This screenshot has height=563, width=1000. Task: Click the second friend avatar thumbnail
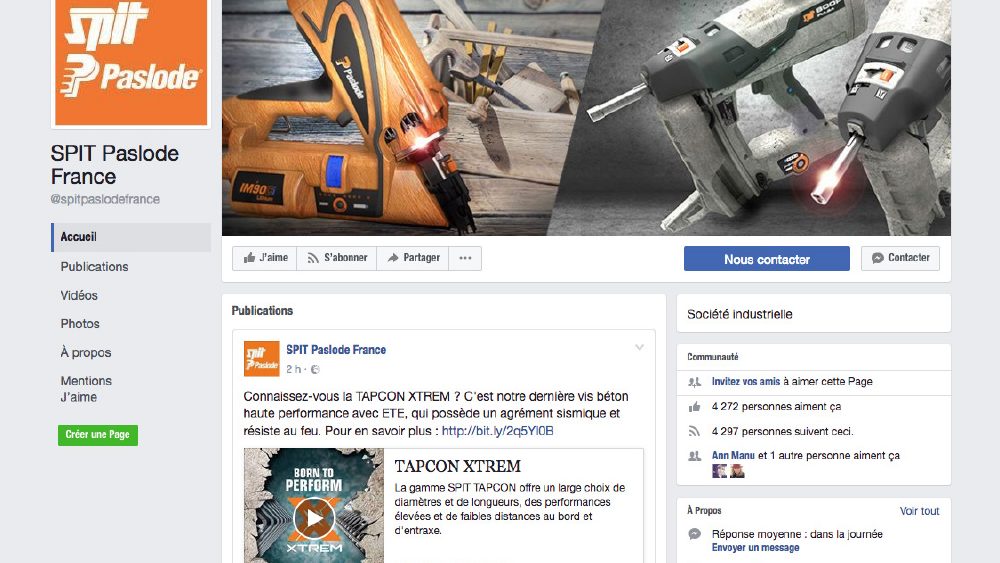pos(737,471)
